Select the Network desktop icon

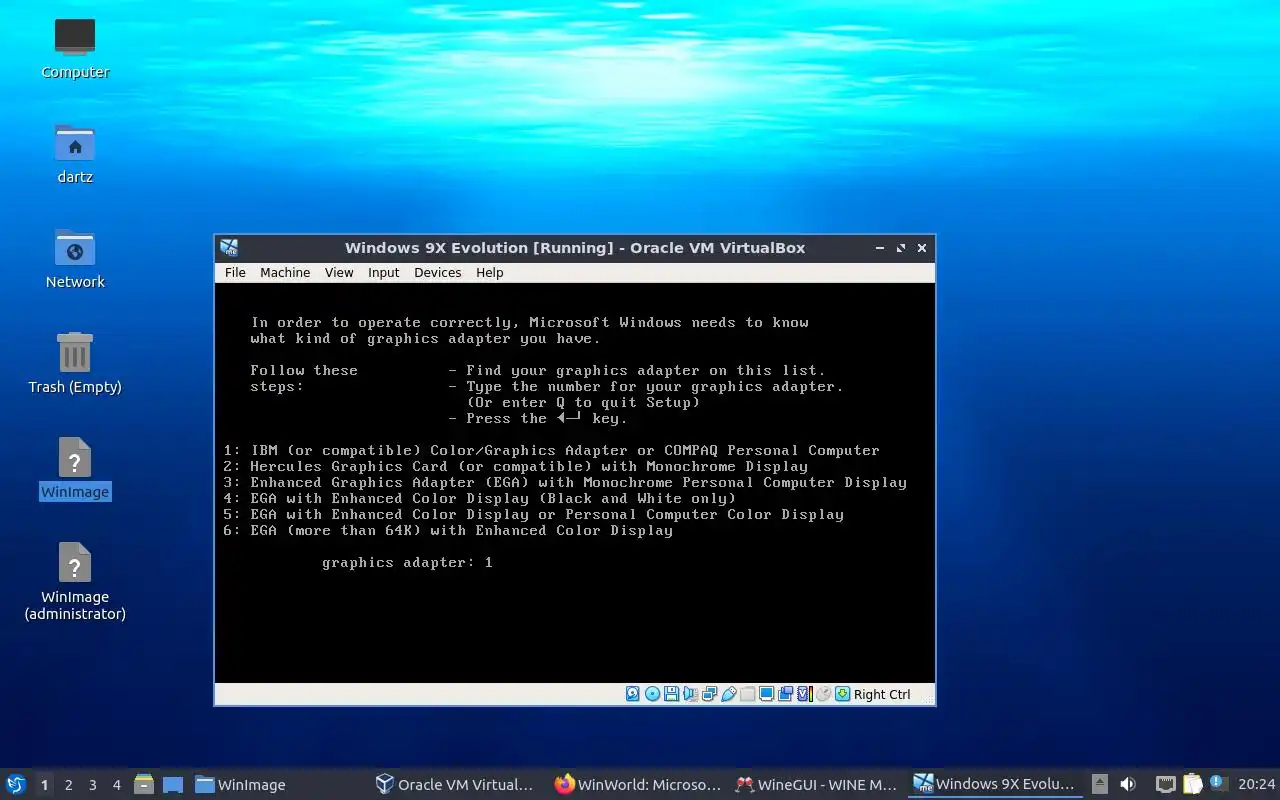click(75, 258)
